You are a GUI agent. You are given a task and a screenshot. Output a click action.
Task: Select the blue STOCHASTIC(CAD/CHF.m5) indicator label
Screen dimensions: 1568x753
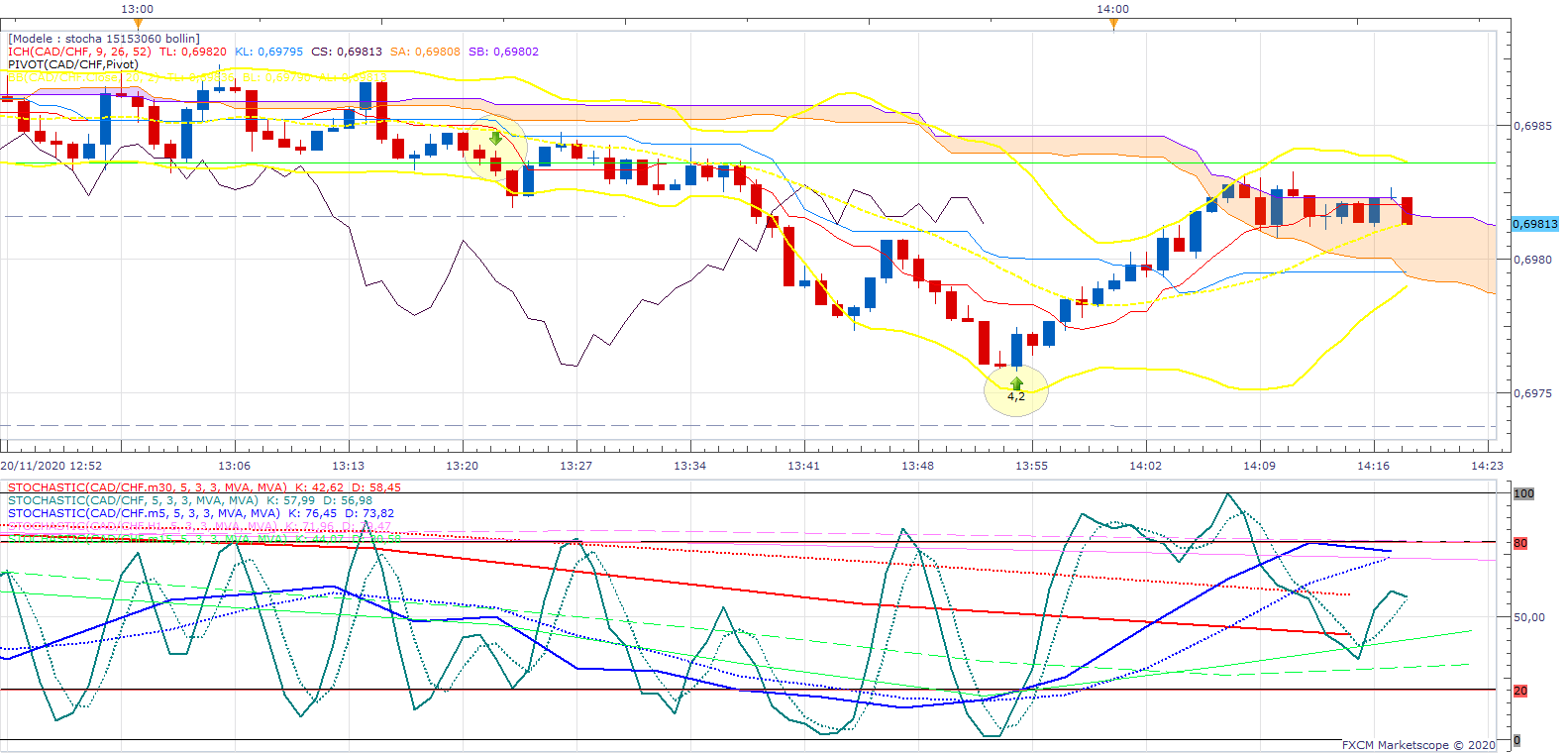tap(144, 513)
